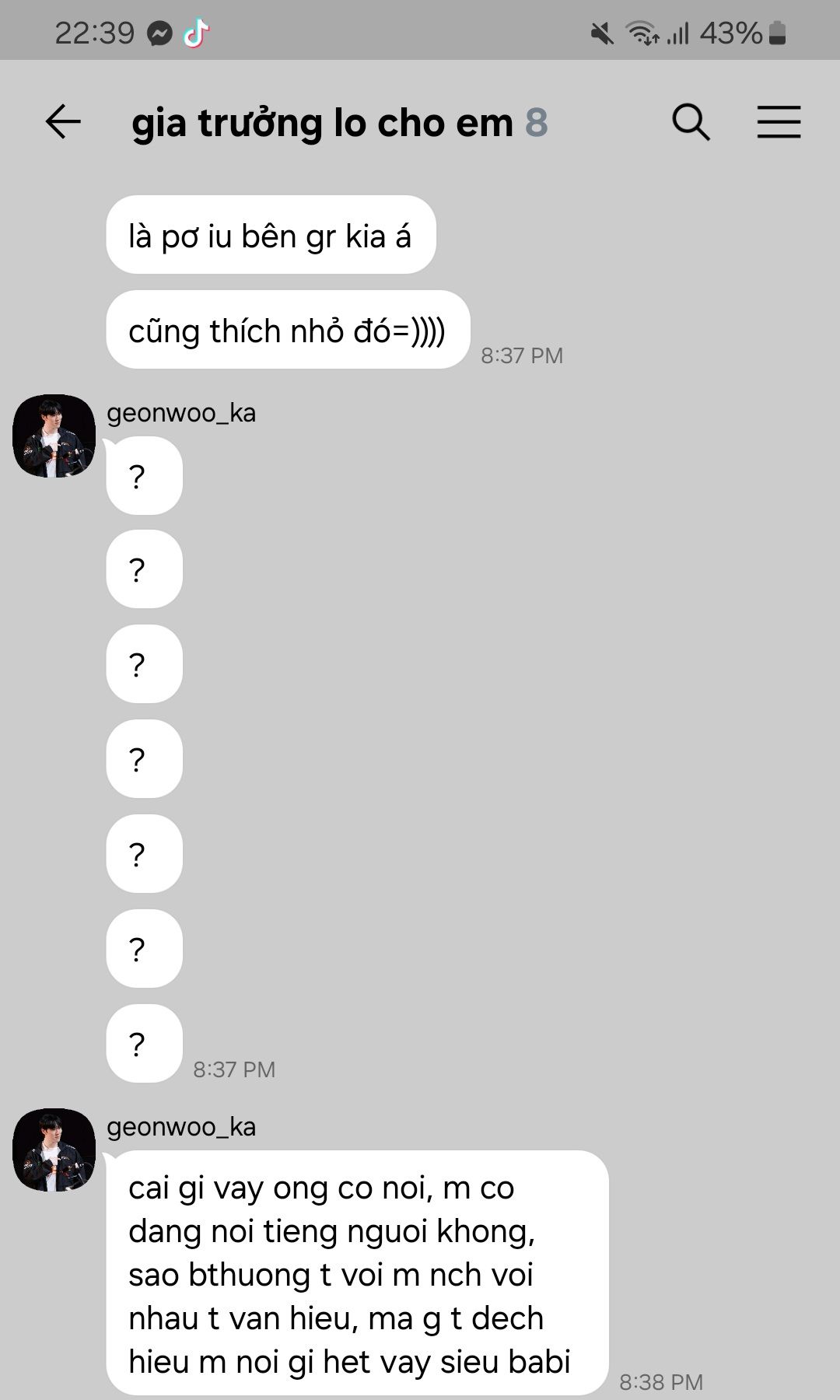Image resolution: width=840 pixels, height=1400 pixels.
Task: Select the message "cũng thích nhỏ đó=))))"
Action: pos(288,330)
